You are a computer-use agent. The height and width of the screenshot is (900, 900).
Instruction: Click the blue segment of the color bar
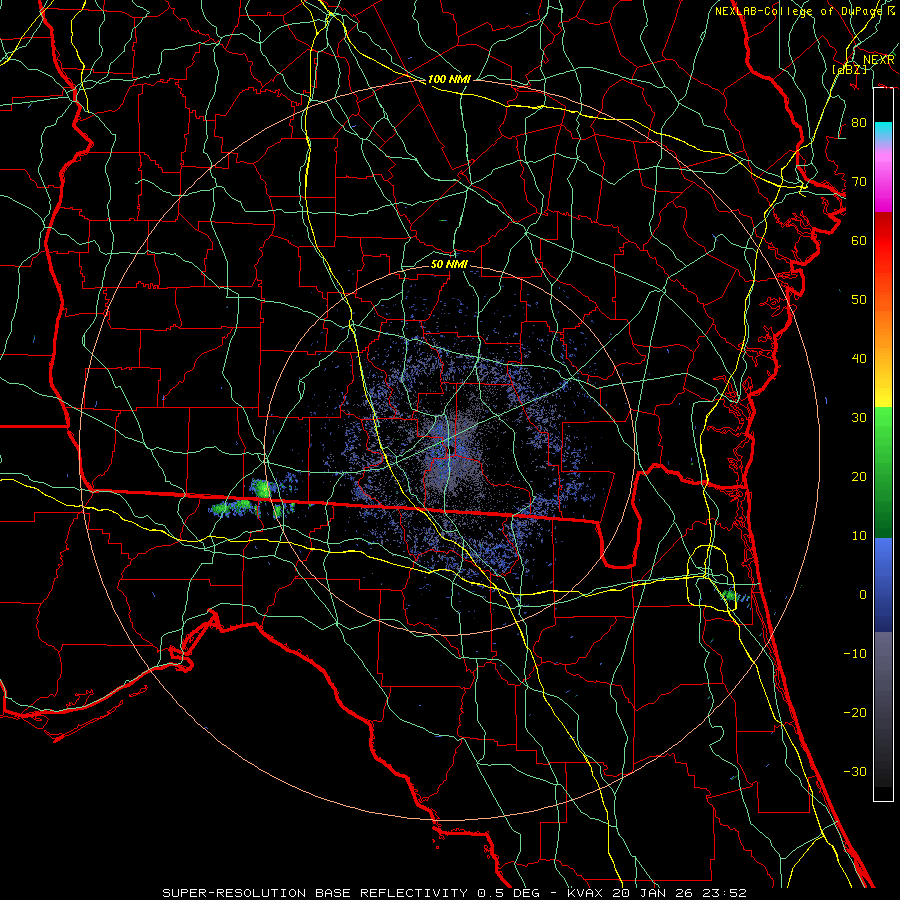(883, 584)
